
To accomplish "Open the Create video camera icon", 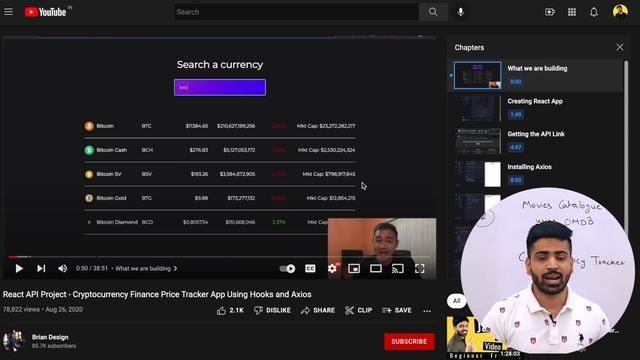I will [550, 12].
